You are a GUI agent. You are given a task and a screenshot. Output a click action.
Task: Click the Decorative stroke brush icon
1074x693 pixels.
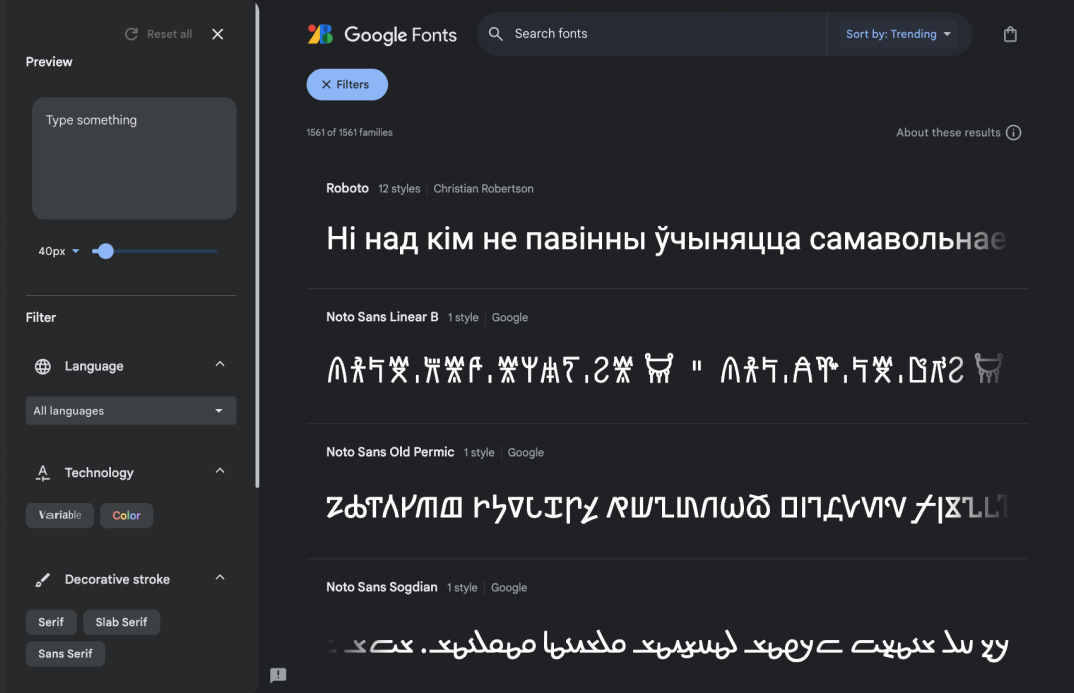coord(42,579)
